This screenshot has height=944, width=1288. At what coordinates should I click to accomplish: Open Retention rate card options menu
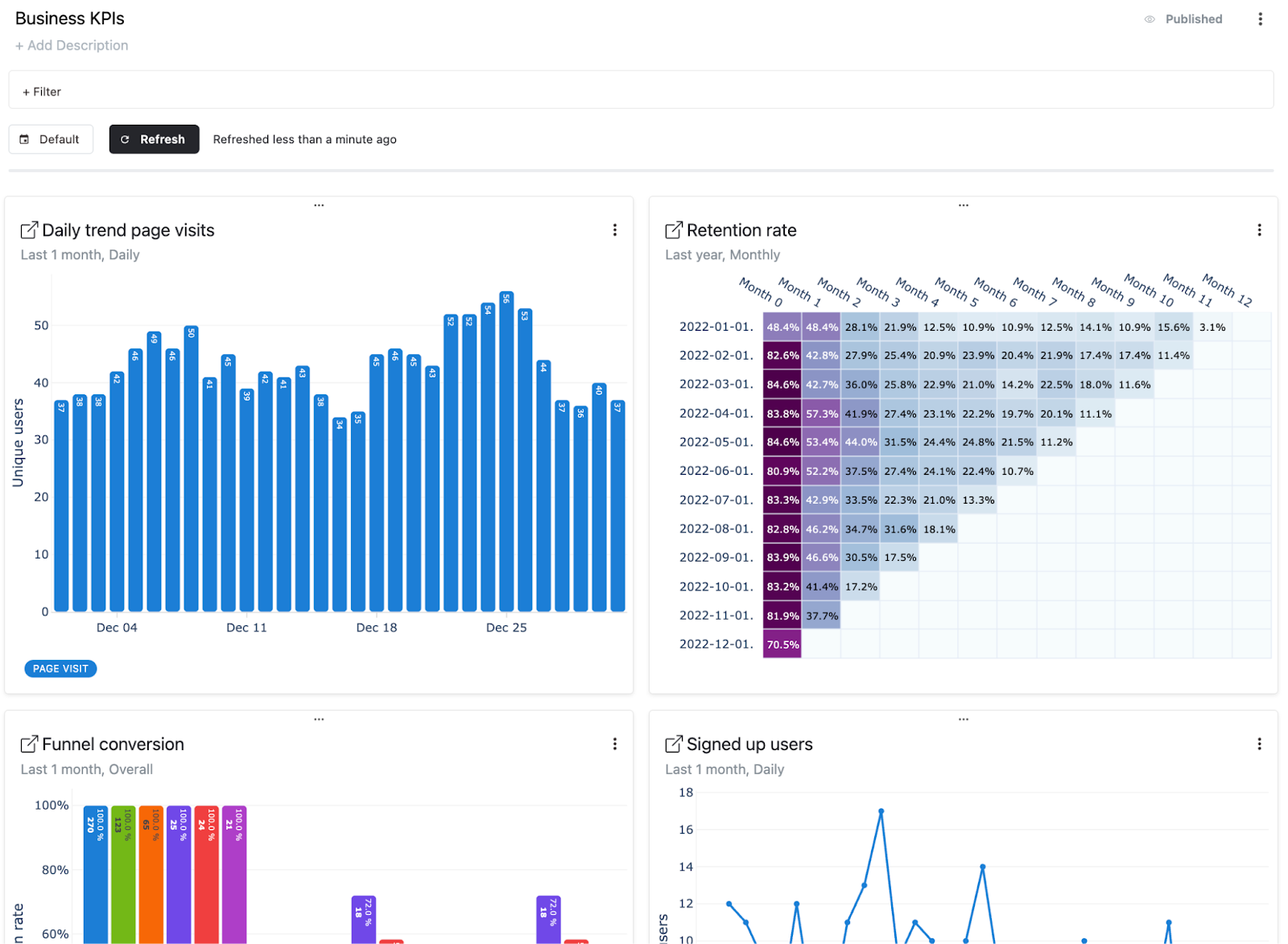click(1259, 230)
